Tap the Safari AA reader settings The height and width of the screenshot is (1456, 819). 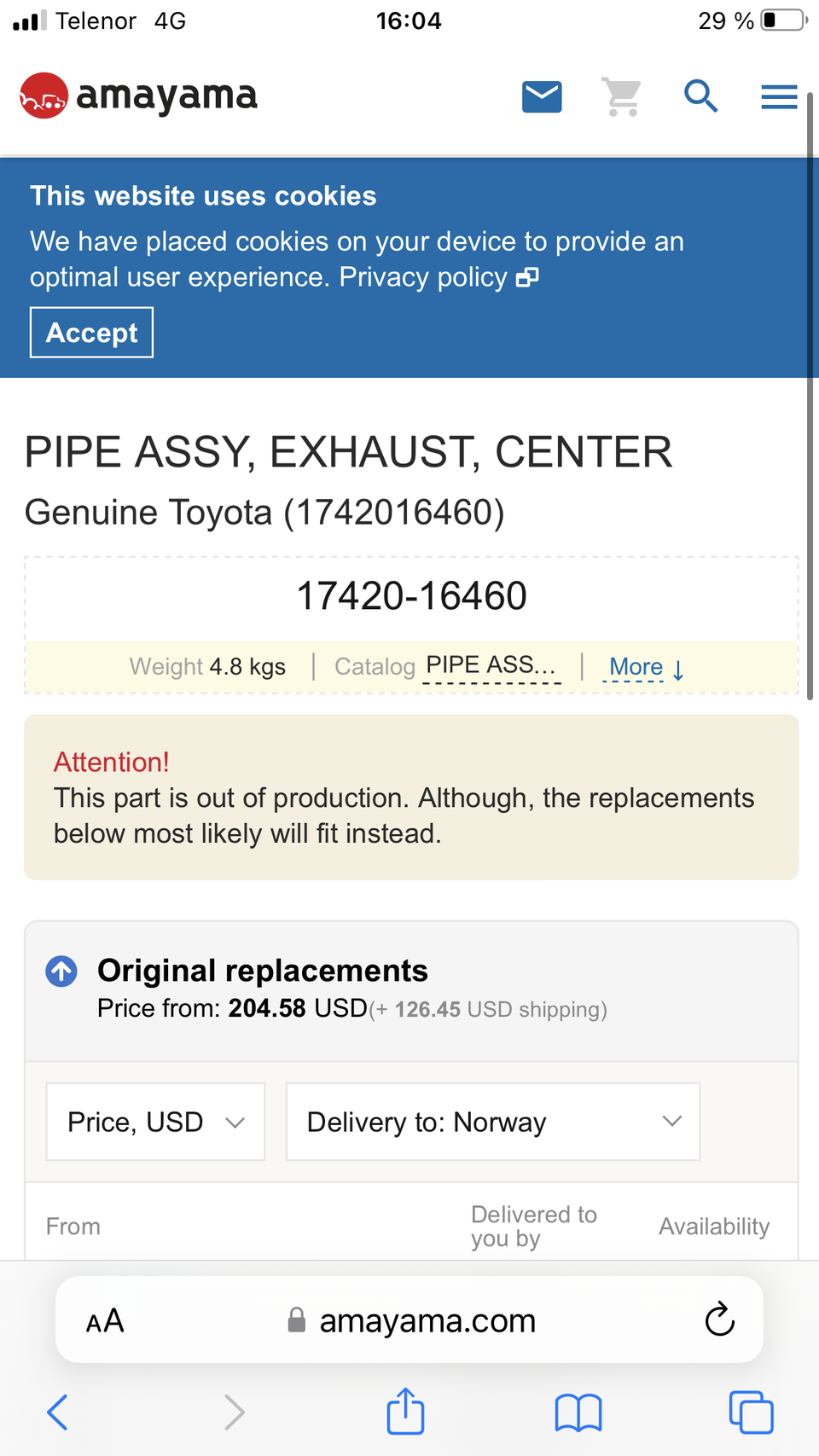[x=105, y=1321]
